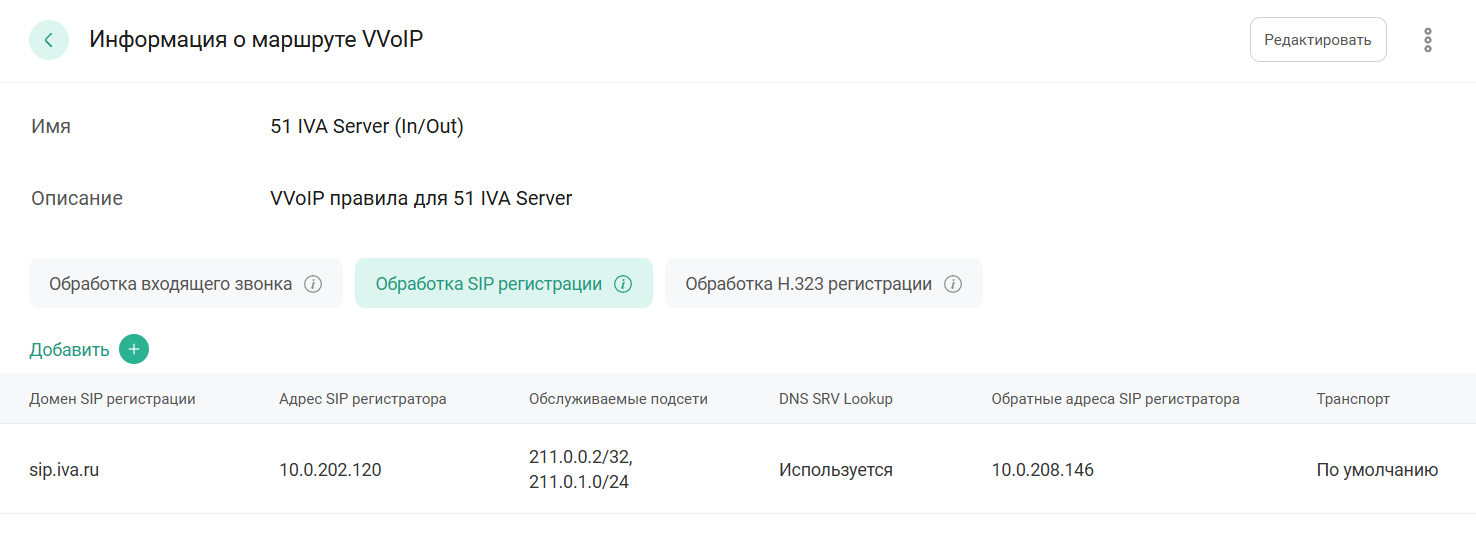
Task: Click the Обслуживаемые подсети column header
Action: tap(618, 399)
